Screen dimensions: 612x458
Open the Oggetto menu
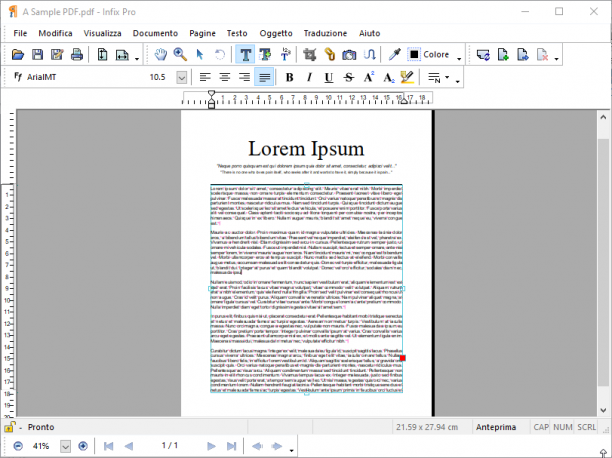point(276,33)
